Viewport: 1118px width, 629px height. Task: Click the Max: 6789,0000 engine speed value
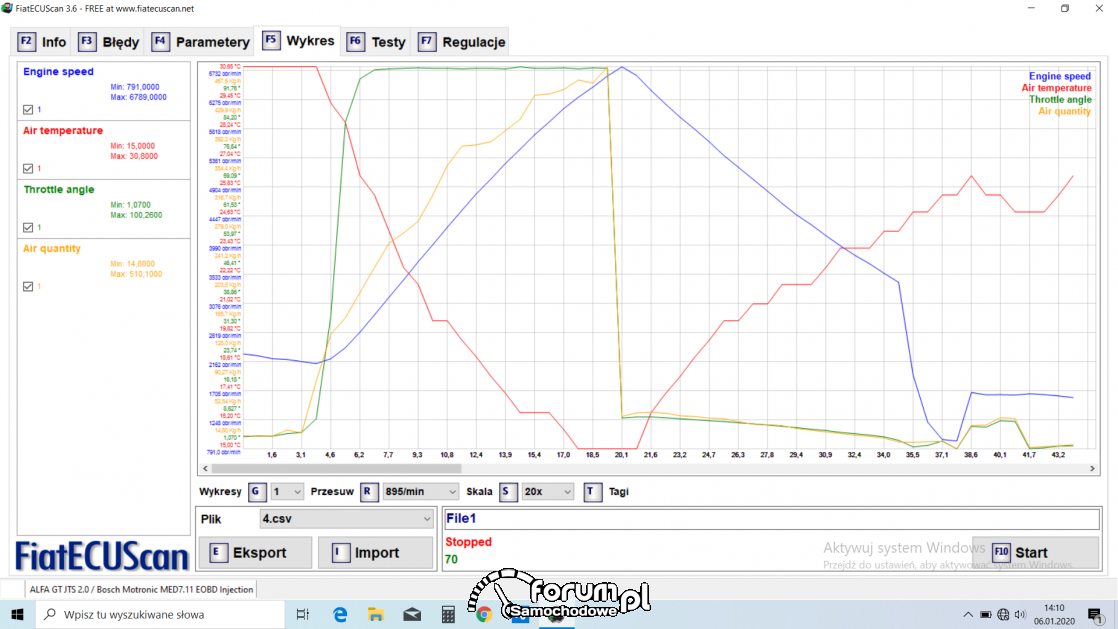[x=138, y=97]
